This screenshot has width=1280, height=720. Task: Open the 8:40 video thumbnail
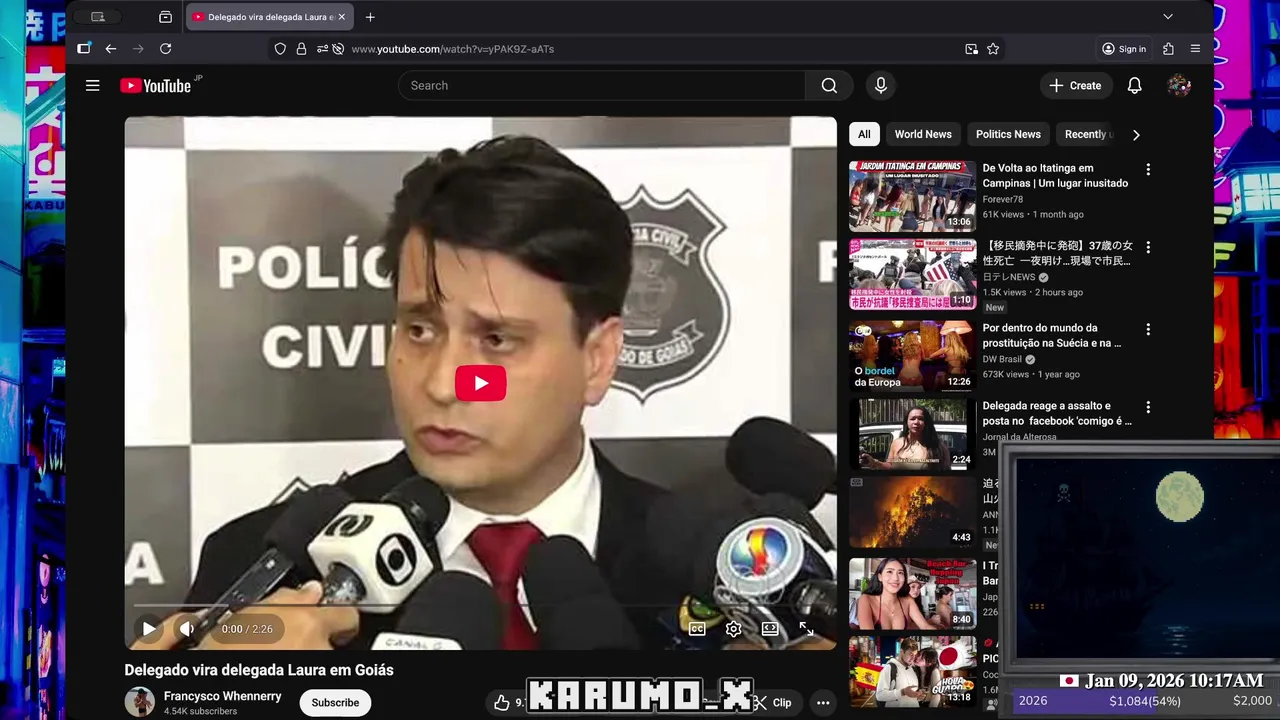(912, 594)
